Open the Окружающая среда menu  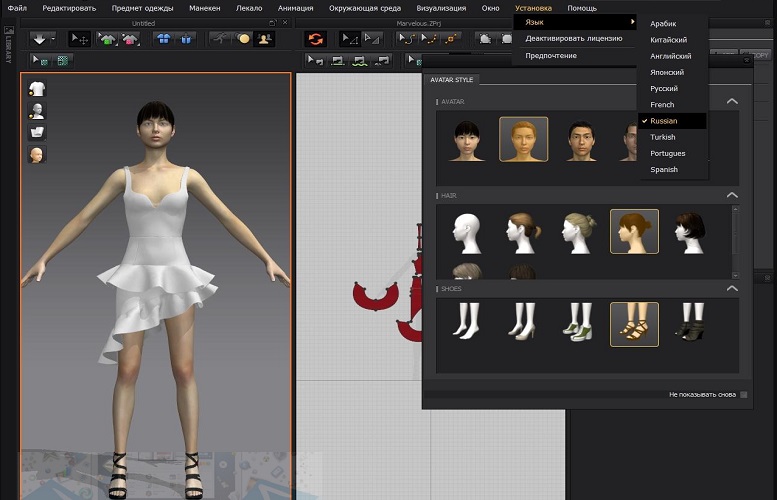pos(365,8)
